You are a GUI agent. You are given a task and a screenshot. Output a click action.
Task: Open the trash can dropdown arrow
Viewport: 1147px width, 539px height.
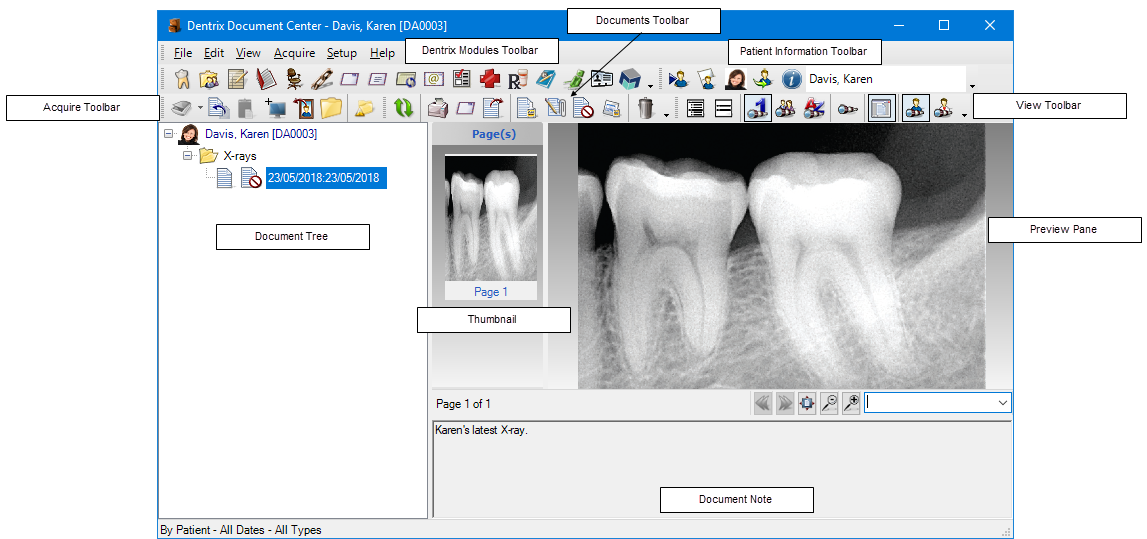666,115
